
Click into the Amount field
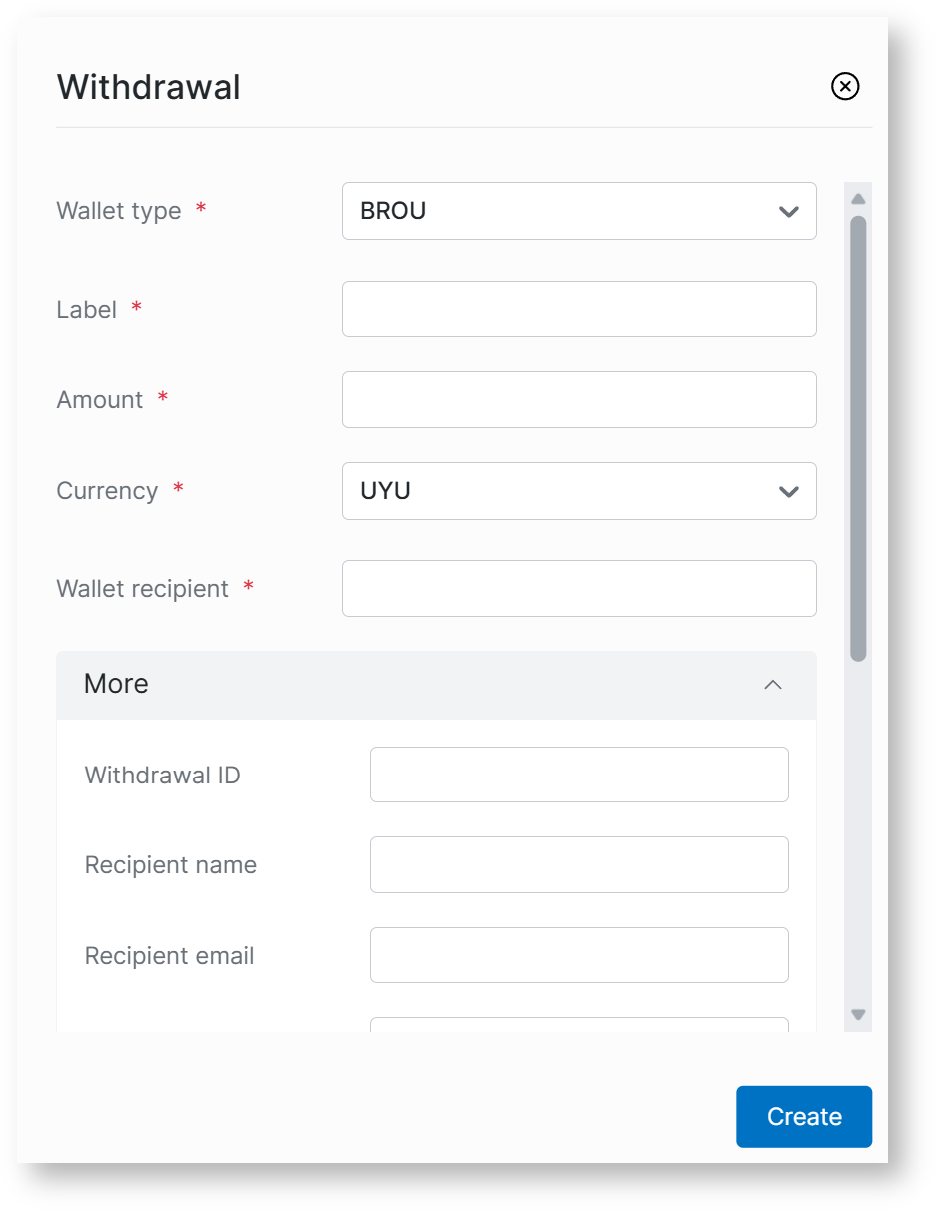pyautogui.click(x=578, y=400)
